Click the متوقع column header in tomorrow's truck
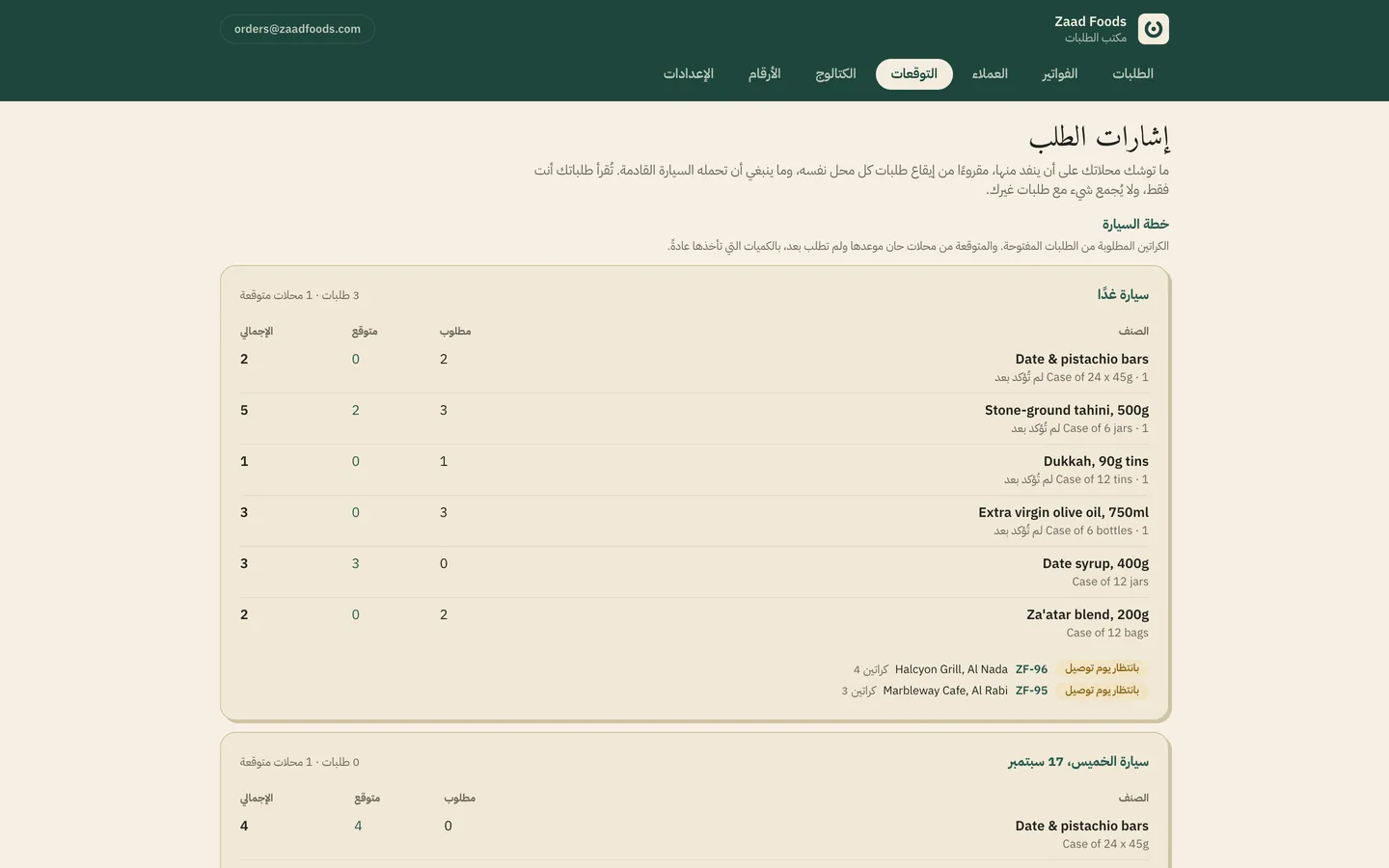Viewport: 1389px width, 868px height. coord(365,331)
